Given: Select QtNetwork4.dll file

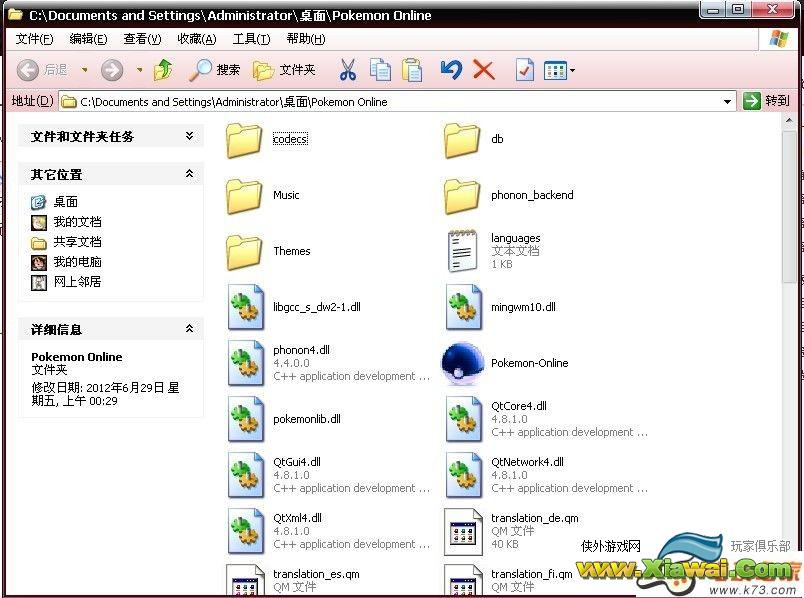Looking at the screenshot, I should [x=547, y=475].
